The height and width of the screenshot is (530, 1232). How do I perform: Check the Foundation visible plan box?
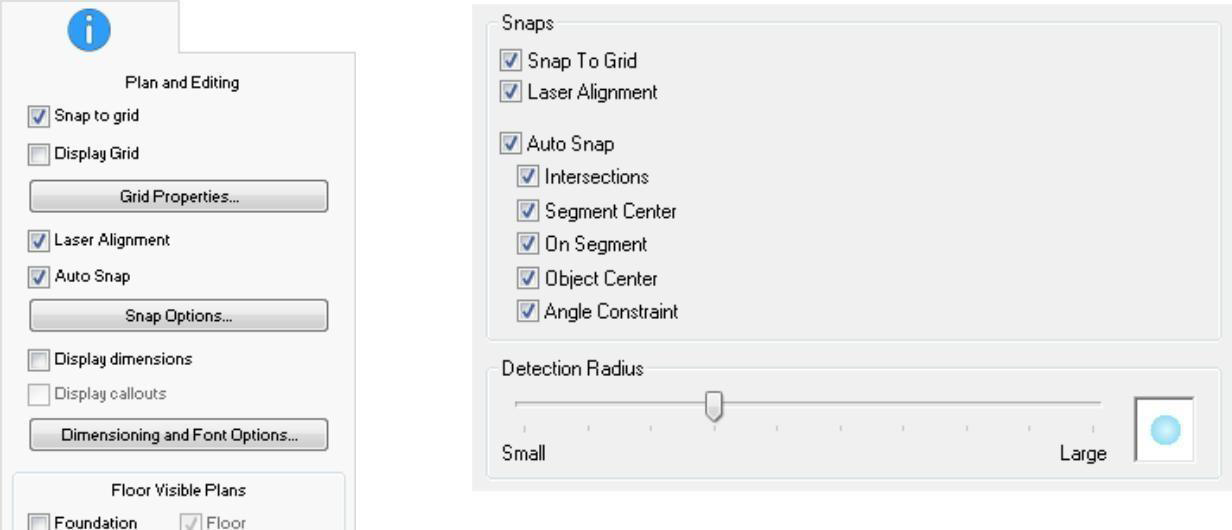pos(38,522)
